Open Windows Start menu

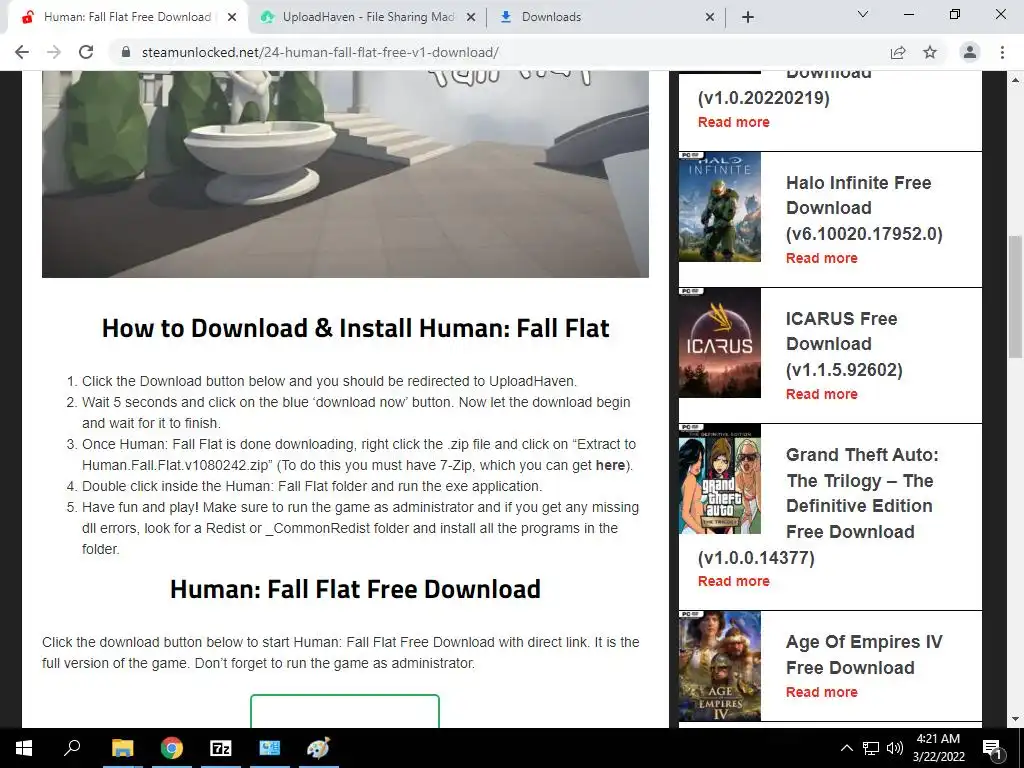pyautogui.click(x=24, y=748)
